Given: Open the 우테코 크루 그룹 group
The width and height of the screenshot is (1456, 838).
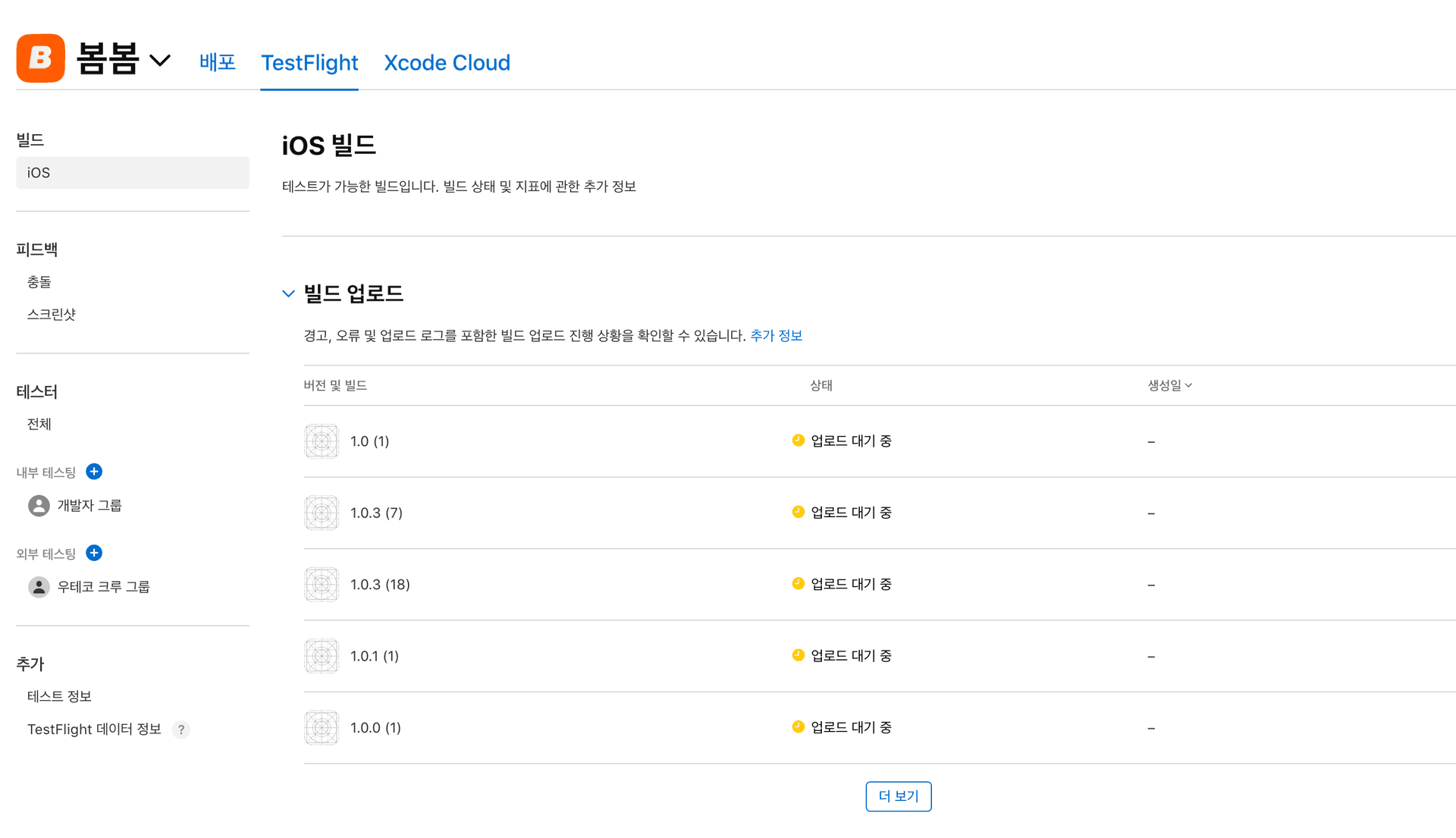Looking at the screenshot, I should click(x=104, y=587).
